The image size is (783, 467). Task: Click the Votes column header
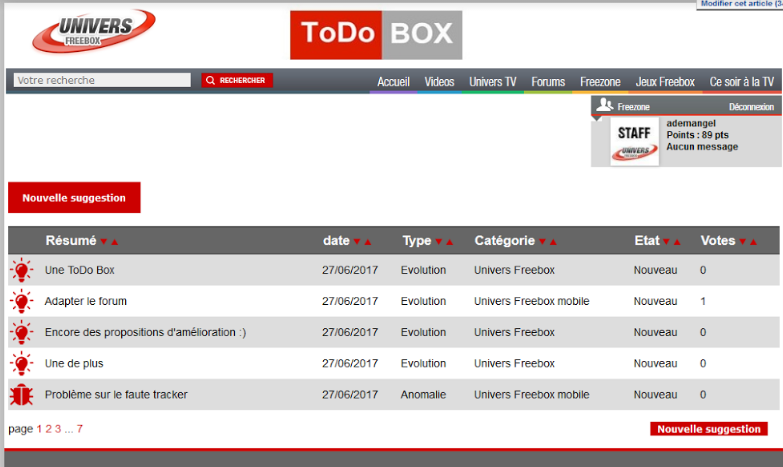[718, 241]
